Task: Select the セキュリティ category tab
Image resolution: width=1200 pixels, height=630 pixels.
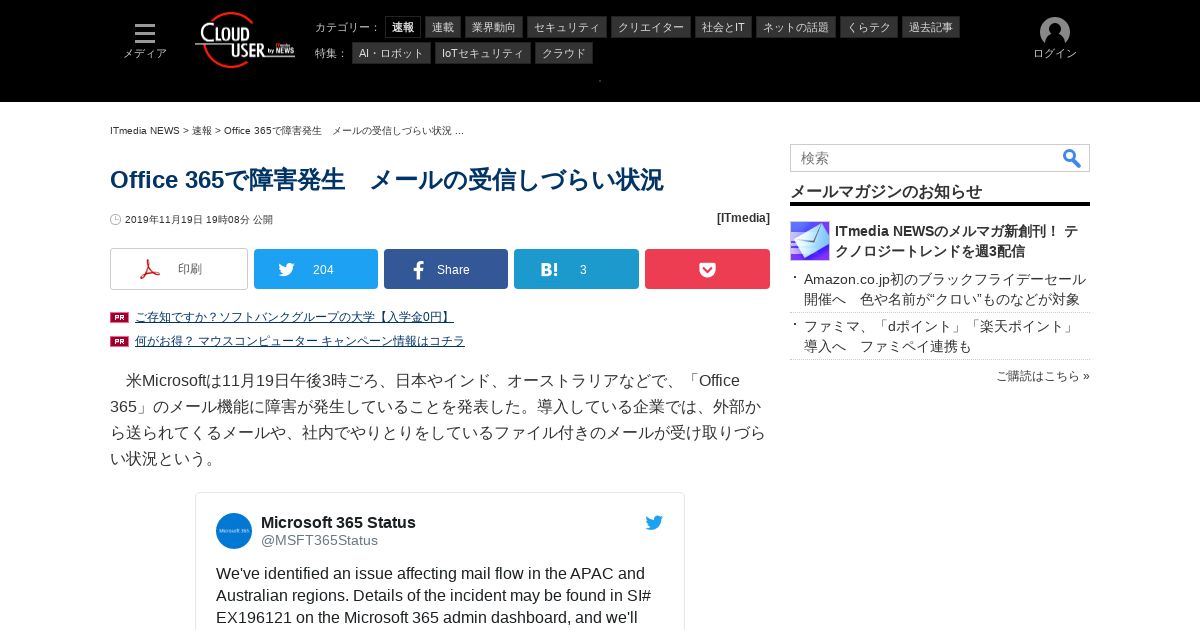Action: click(567, 27)
